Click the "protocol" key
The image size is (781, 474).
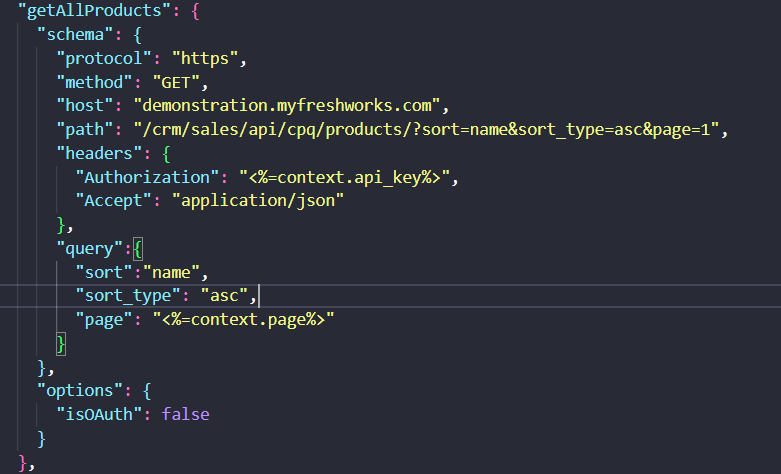pos(104,58)
